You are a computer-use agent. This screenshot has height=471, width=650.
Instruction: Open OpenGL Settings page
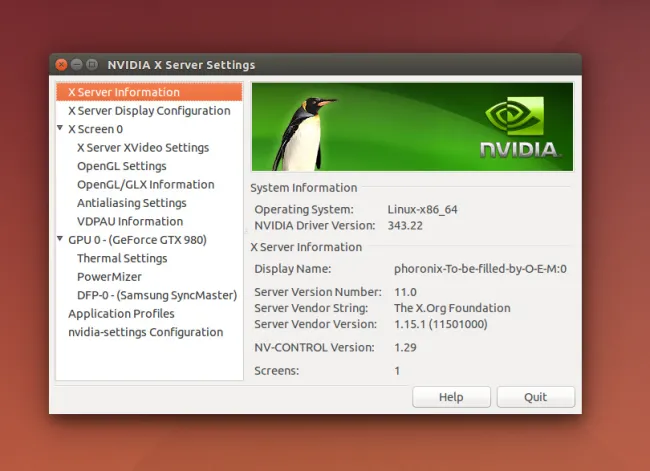pos(121,166)
